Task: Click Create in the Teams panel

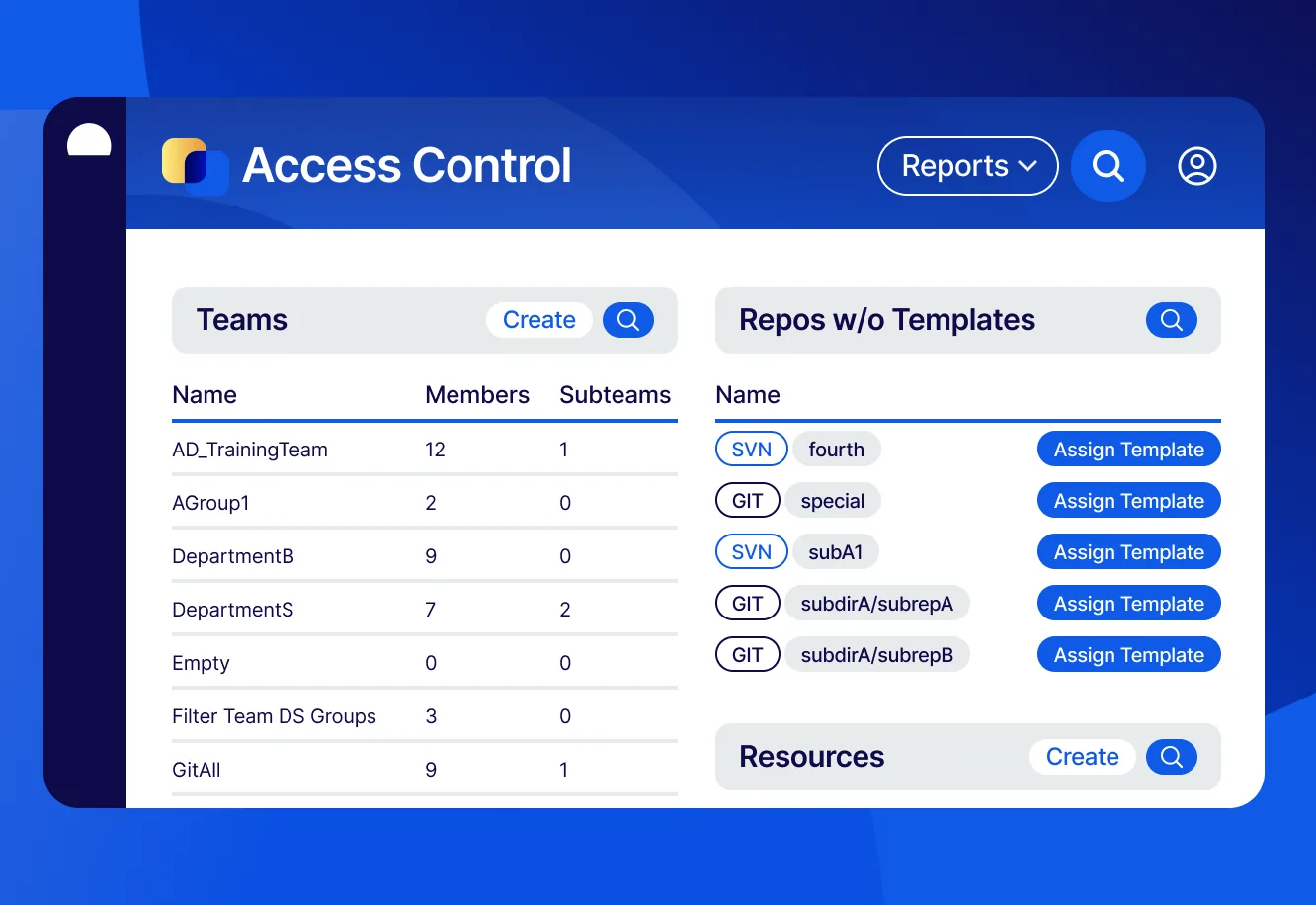Action: click(538, 320)
